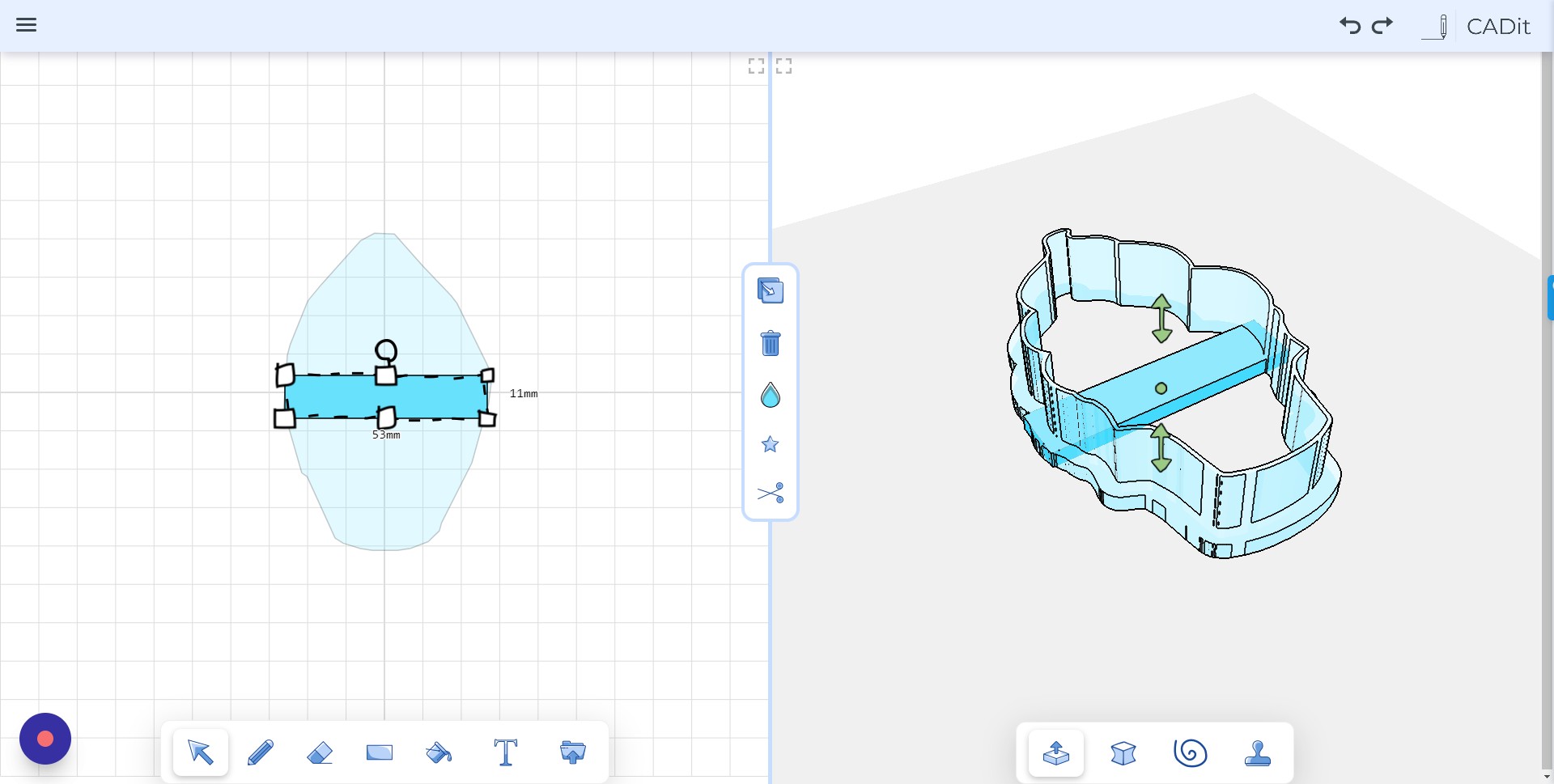Screen dimensions: 1554x784
Task: Click the 53mm width dimension label
Action: tap(386, 435)
